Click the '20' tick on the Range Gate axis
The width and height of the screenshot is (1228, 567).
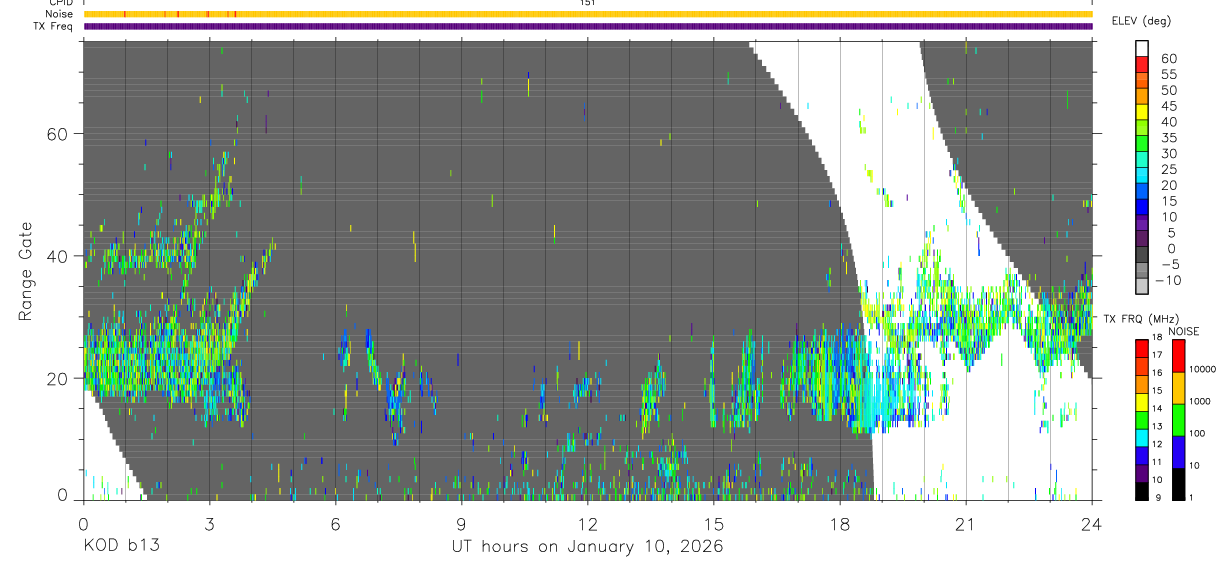tap(59, 378)
